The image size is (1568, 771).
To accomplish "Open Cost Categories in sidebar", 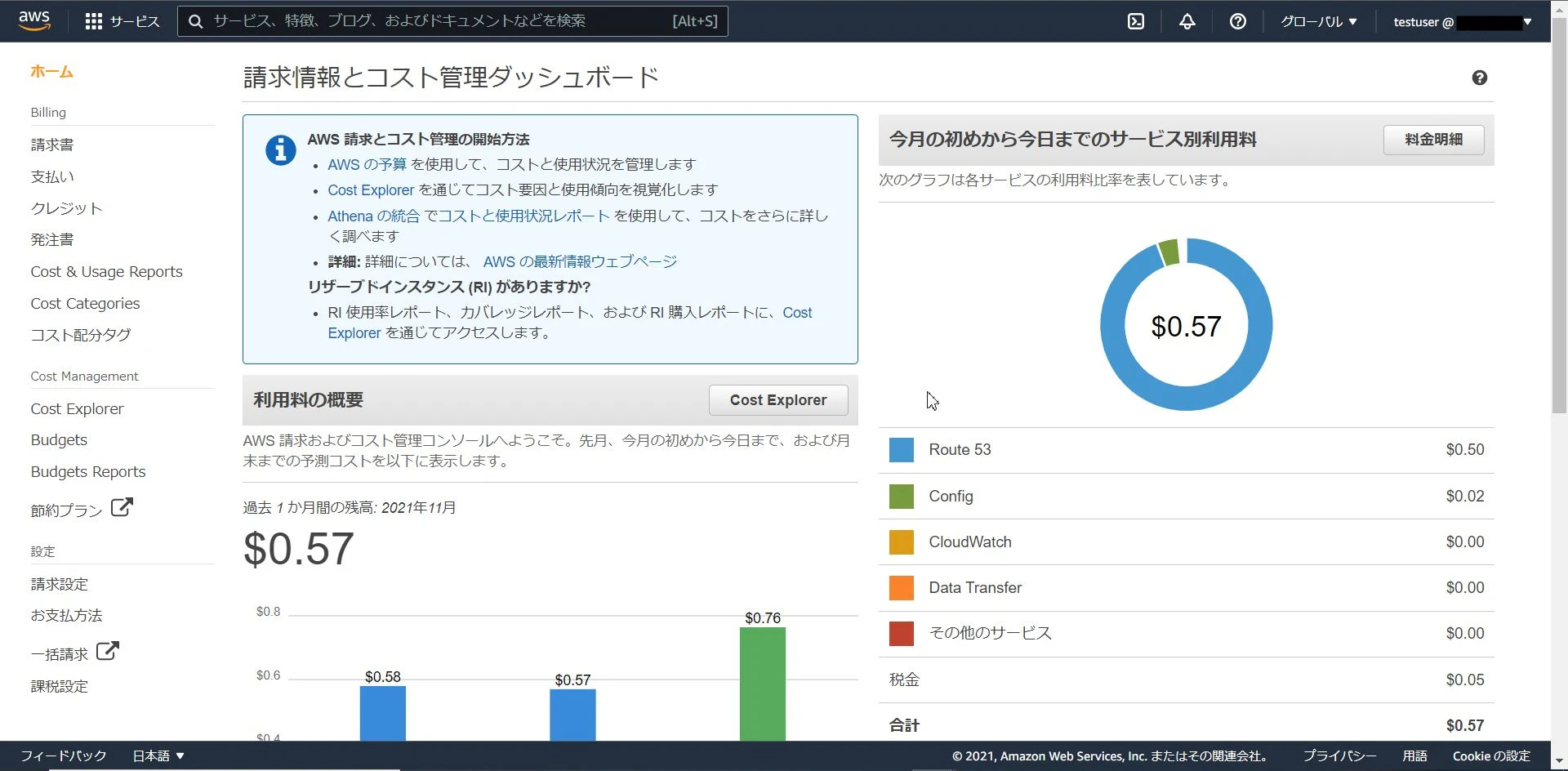I will [x=86, y=303].
